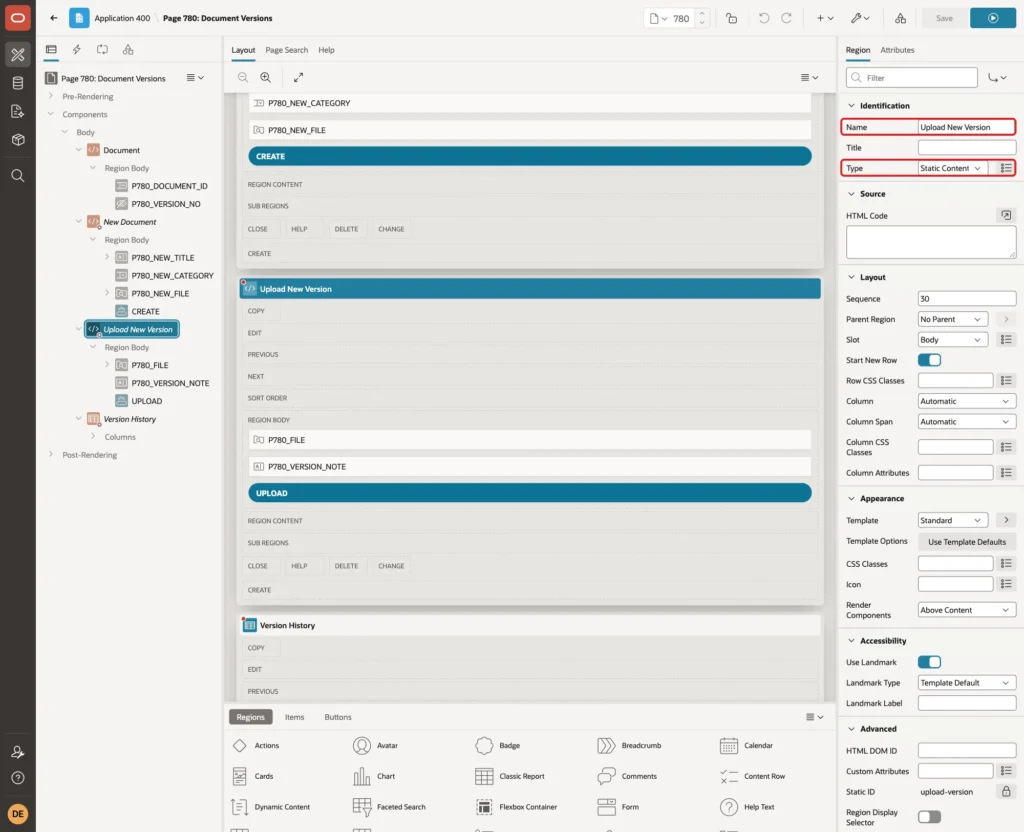The image size is (1024, 832).
Task: Open the DE user avatar menu
Action: (18, 814)
